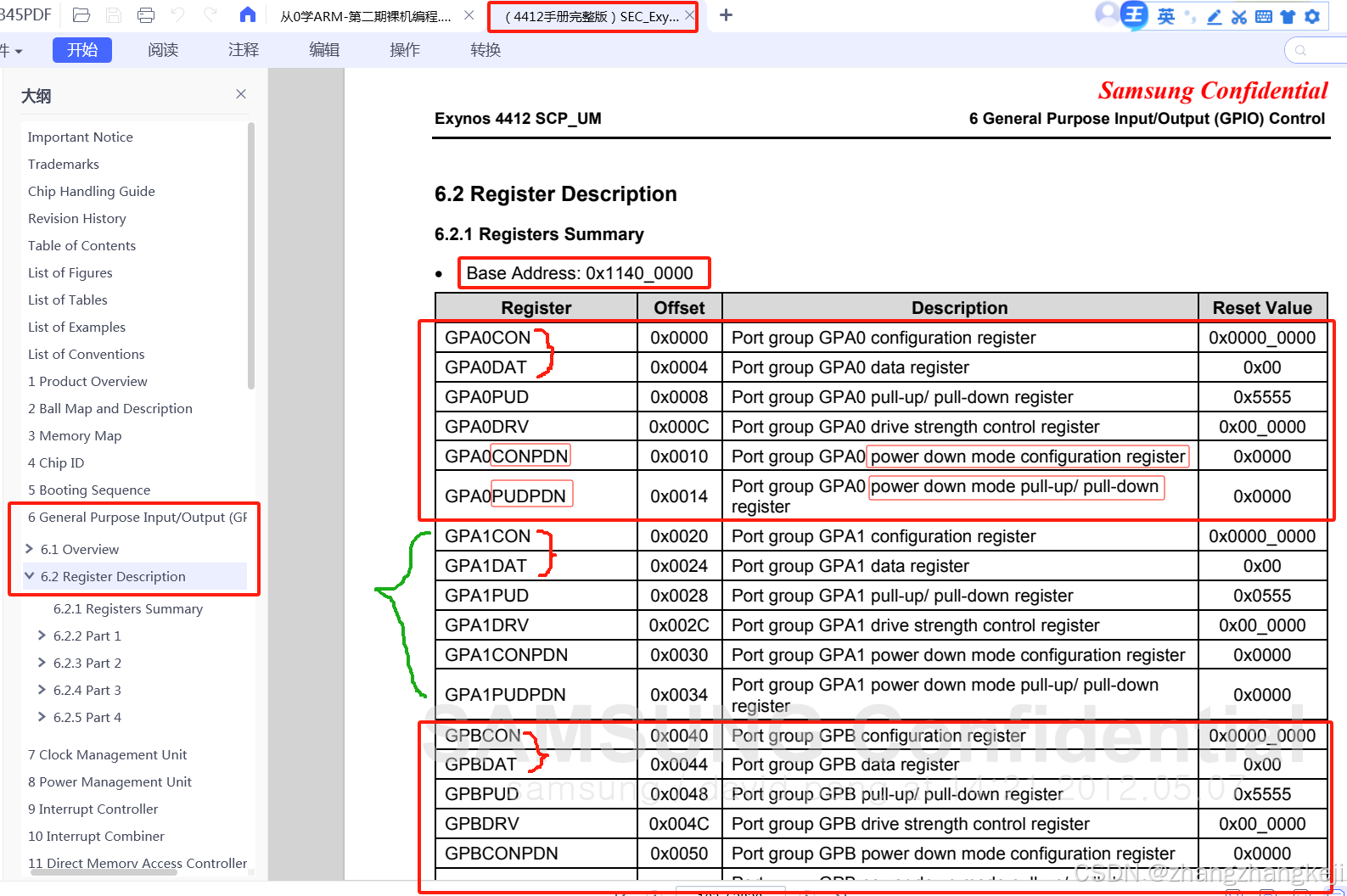Expand the 6.2.4 Part 3 node
The image size is (1347, 896).
(42, 689)
